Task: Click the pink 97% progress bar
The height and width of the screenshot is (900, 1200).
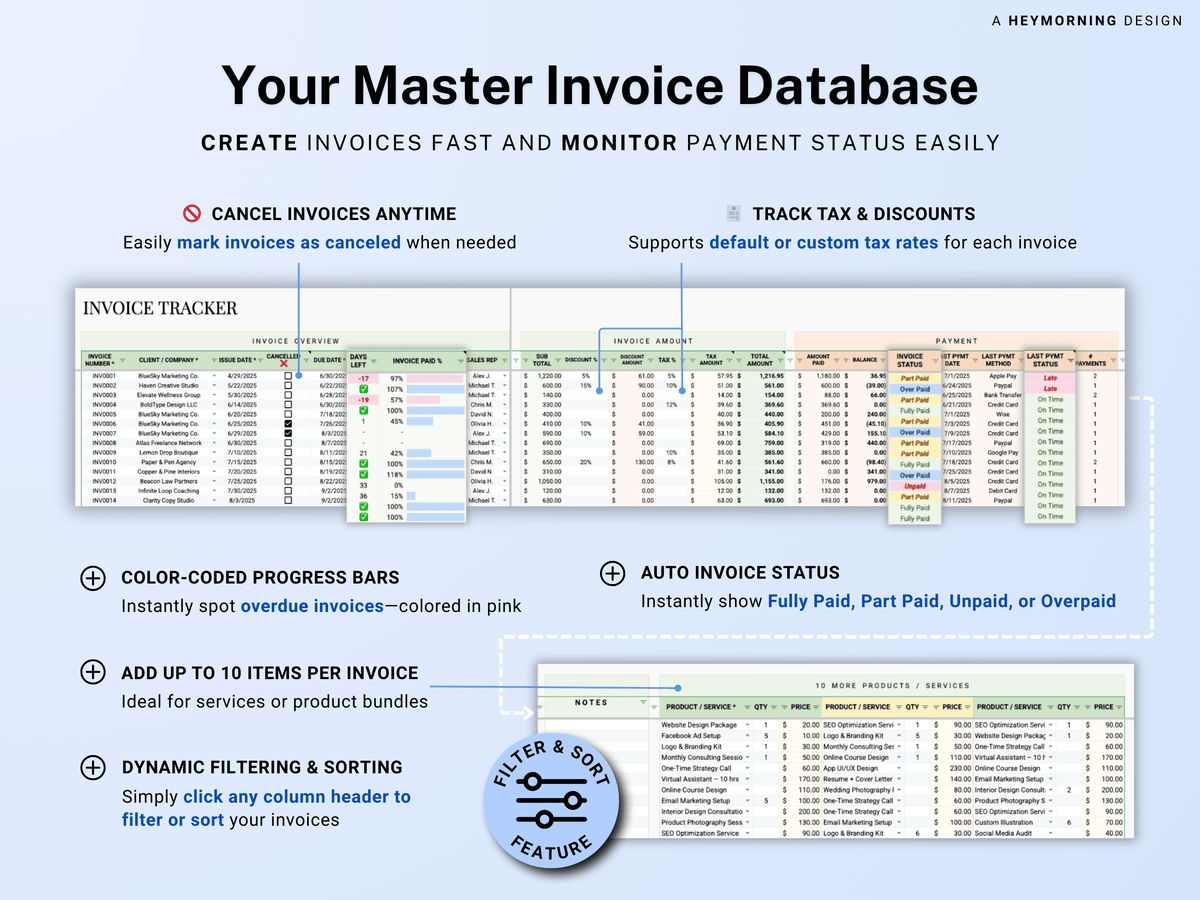Action: (435, 379)
